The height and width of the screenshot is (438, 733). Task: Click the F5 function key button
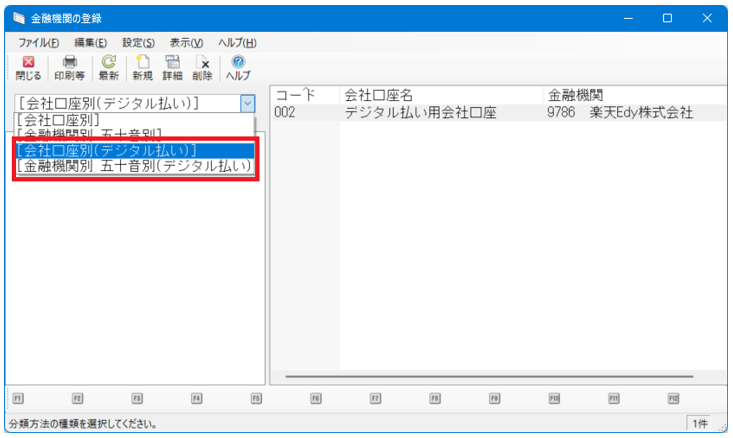[256, 399]
